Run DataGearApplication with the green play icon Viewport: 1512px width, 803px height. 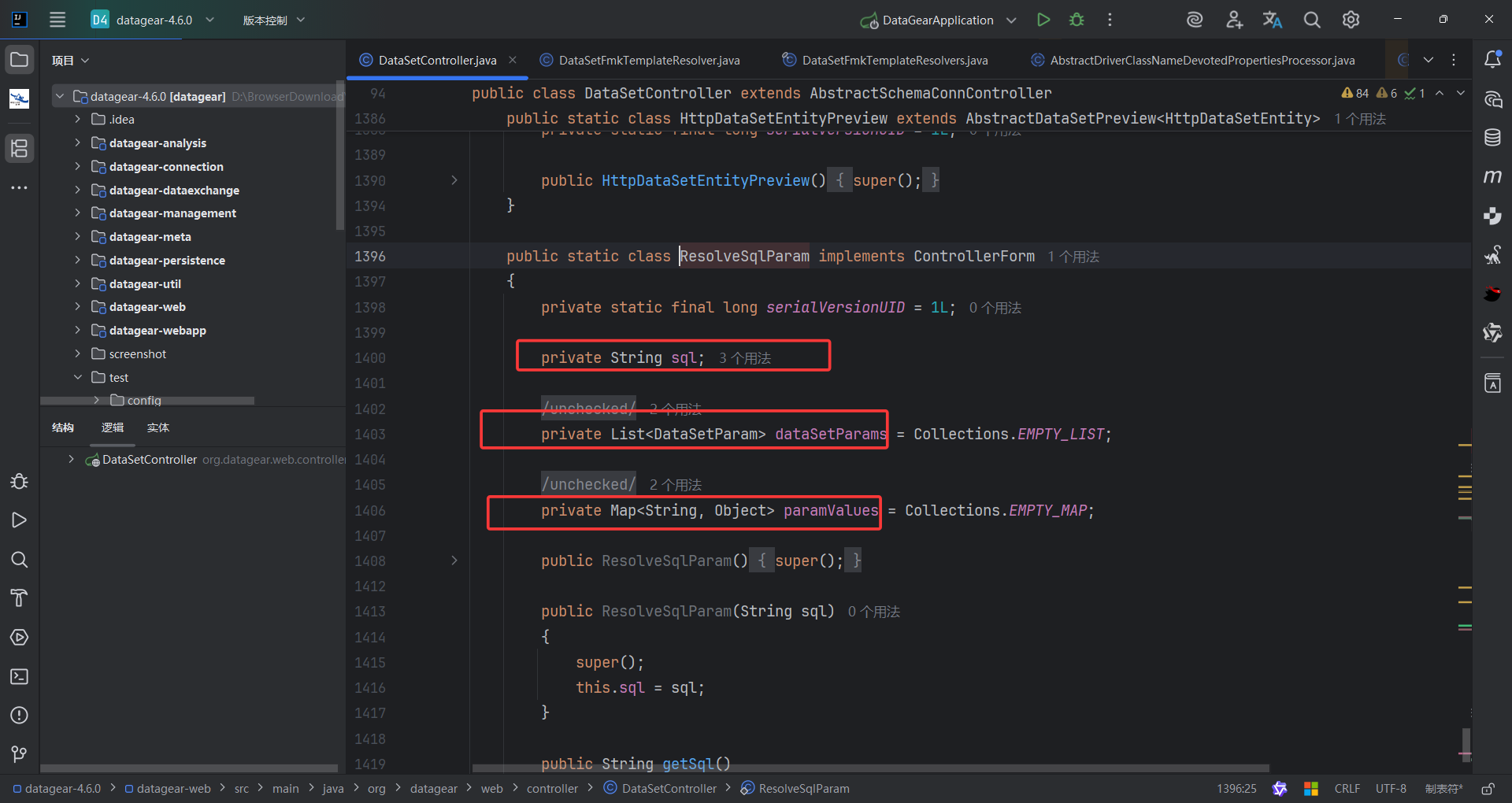point(1043,20)
